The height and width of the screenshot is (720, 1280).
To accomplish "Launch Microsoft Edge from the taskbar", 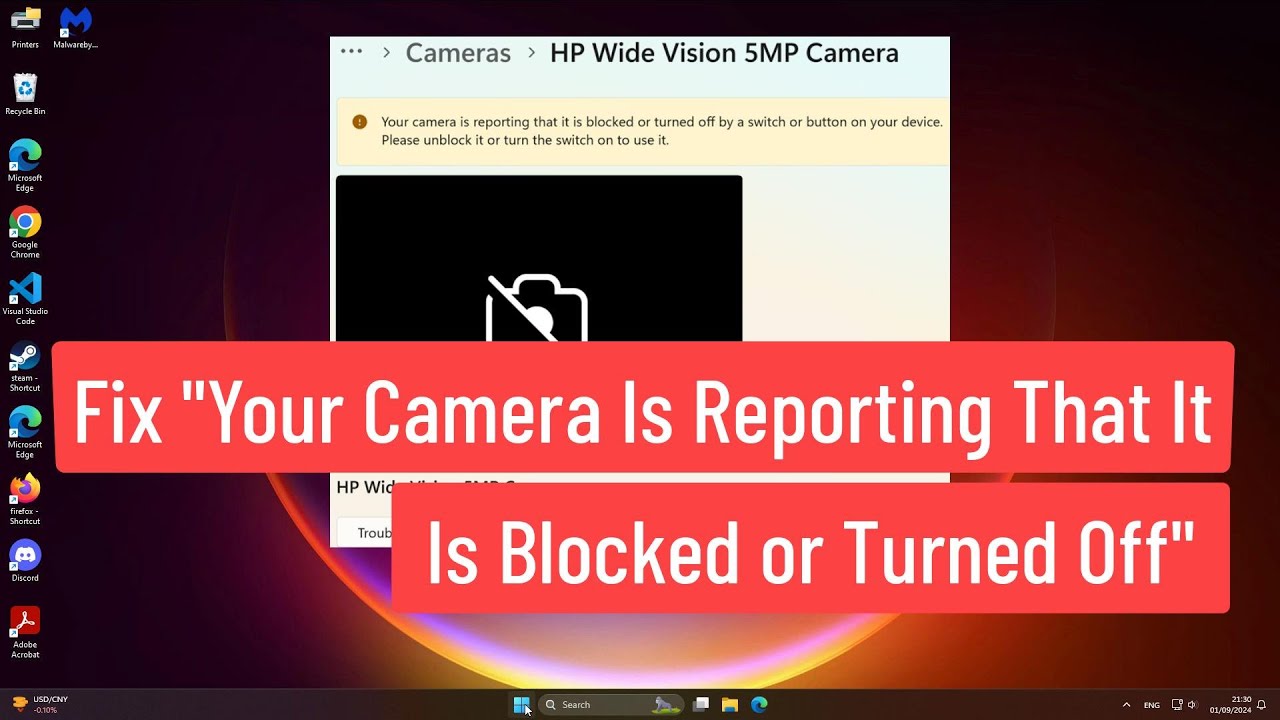I will (759, 705).
